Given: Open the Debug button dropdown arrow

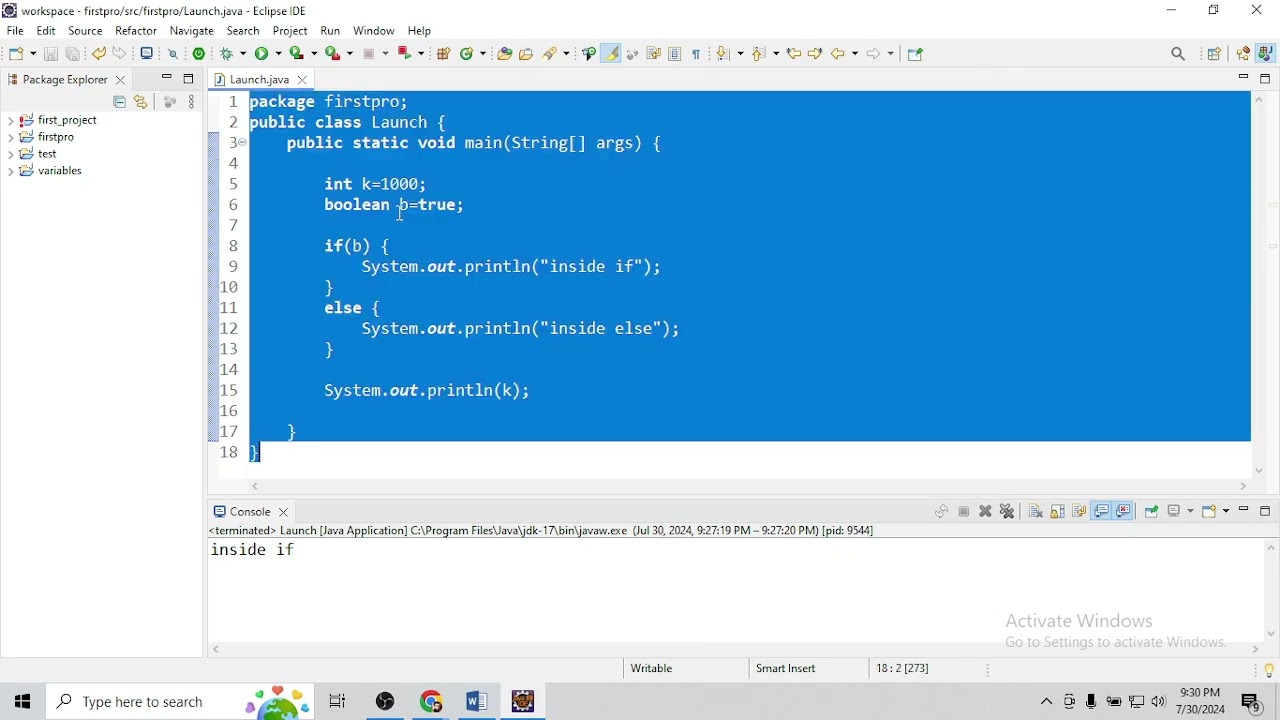Looking at the screenshot, I should tap(243, 54).
